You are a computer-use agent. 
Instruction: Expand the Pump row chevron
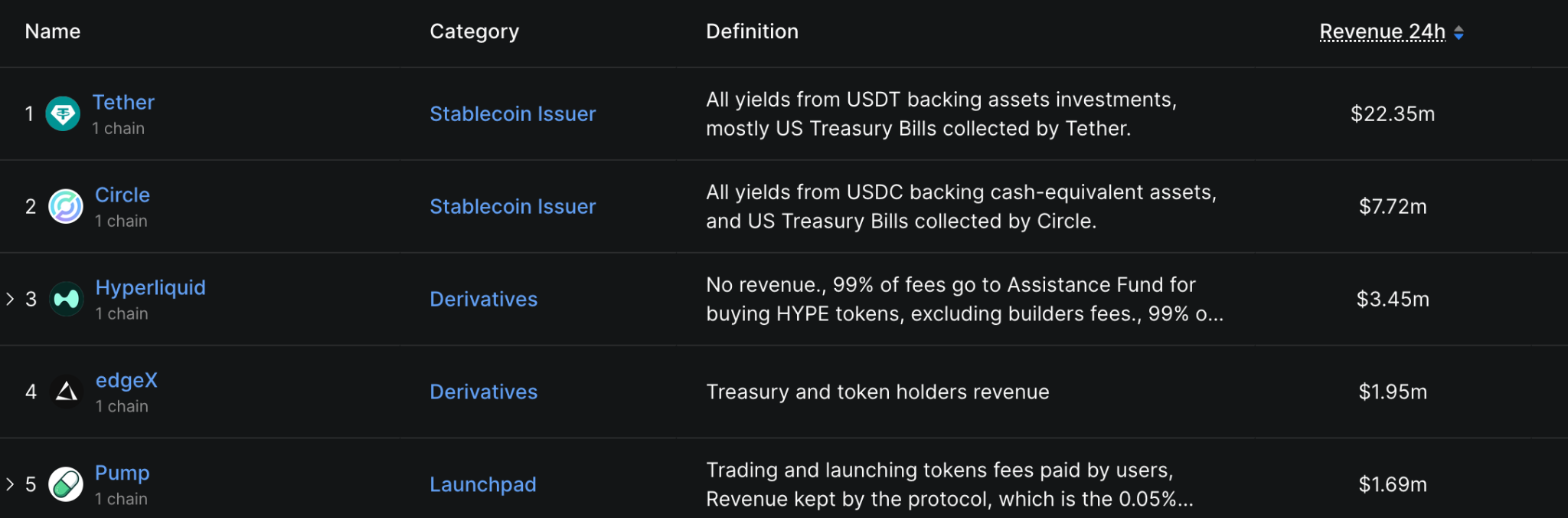point(10,484)
